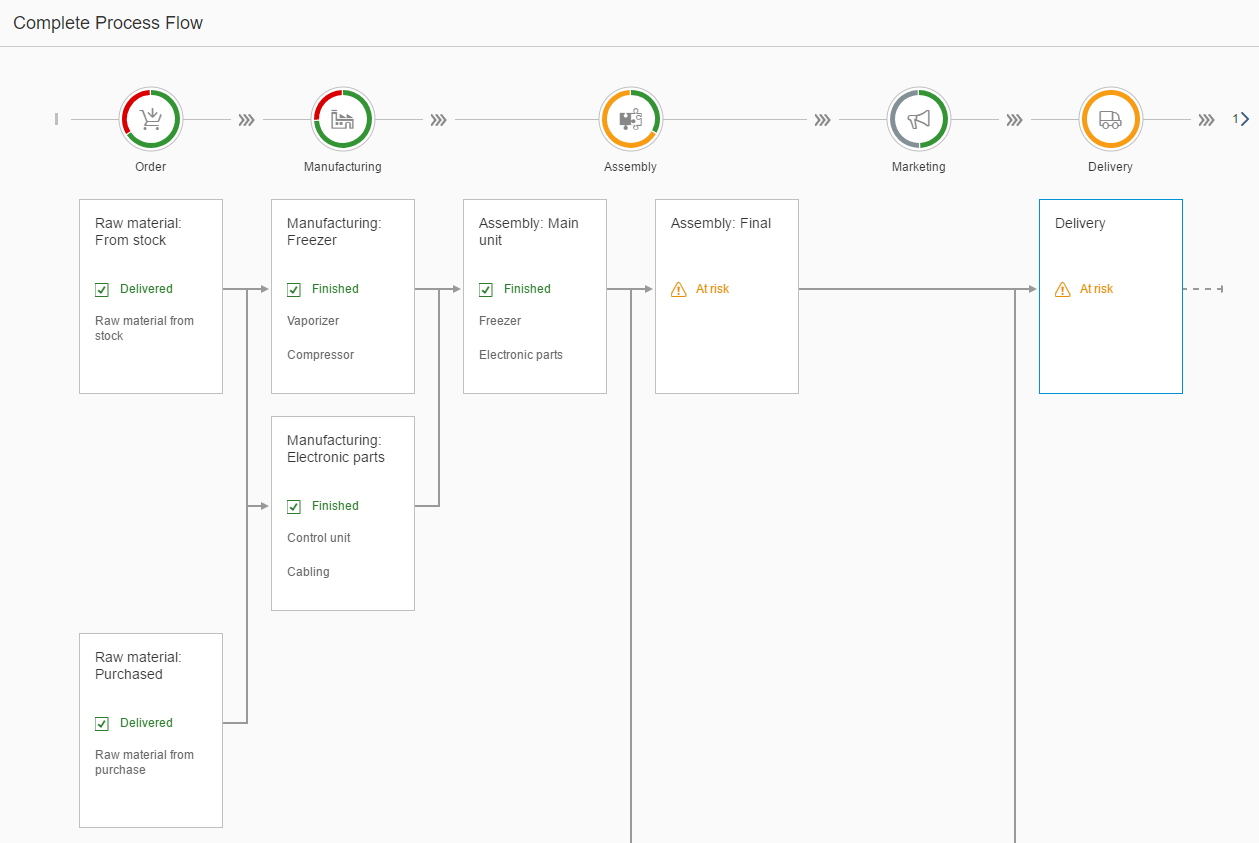Click Finished checkmark in Manufacturing: Freezer
This screenshot has height=843, width=1259.
294,290
